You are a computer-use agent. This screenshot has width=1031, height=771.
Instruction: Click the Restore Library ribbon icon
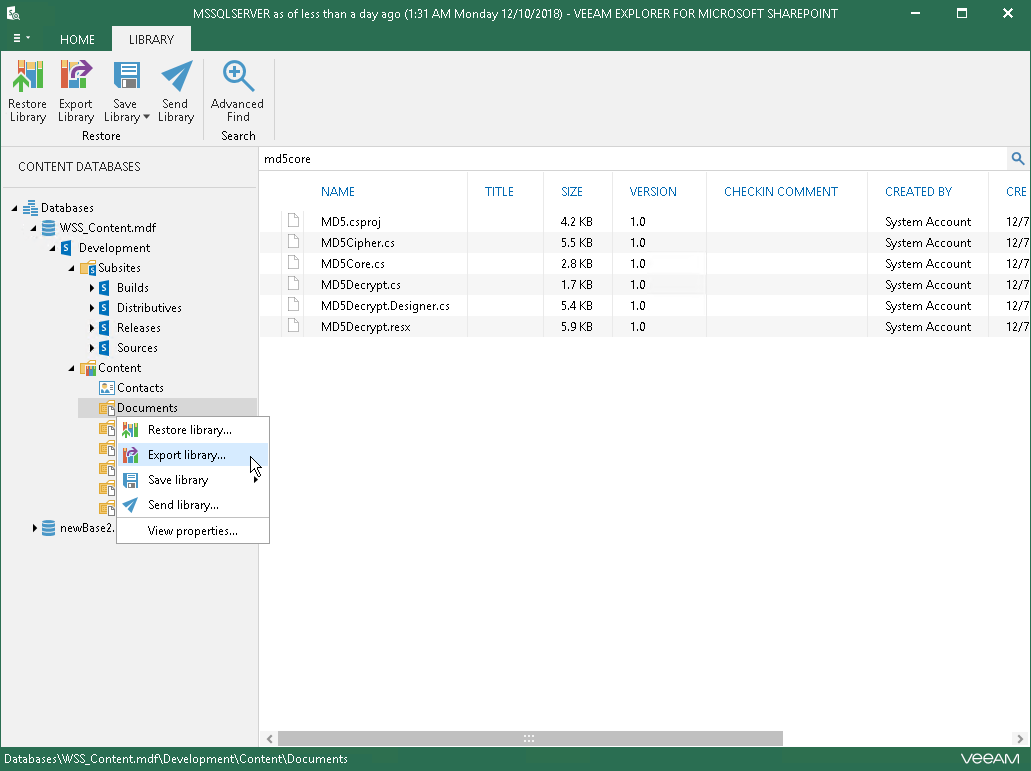click(x=28, y=76)
